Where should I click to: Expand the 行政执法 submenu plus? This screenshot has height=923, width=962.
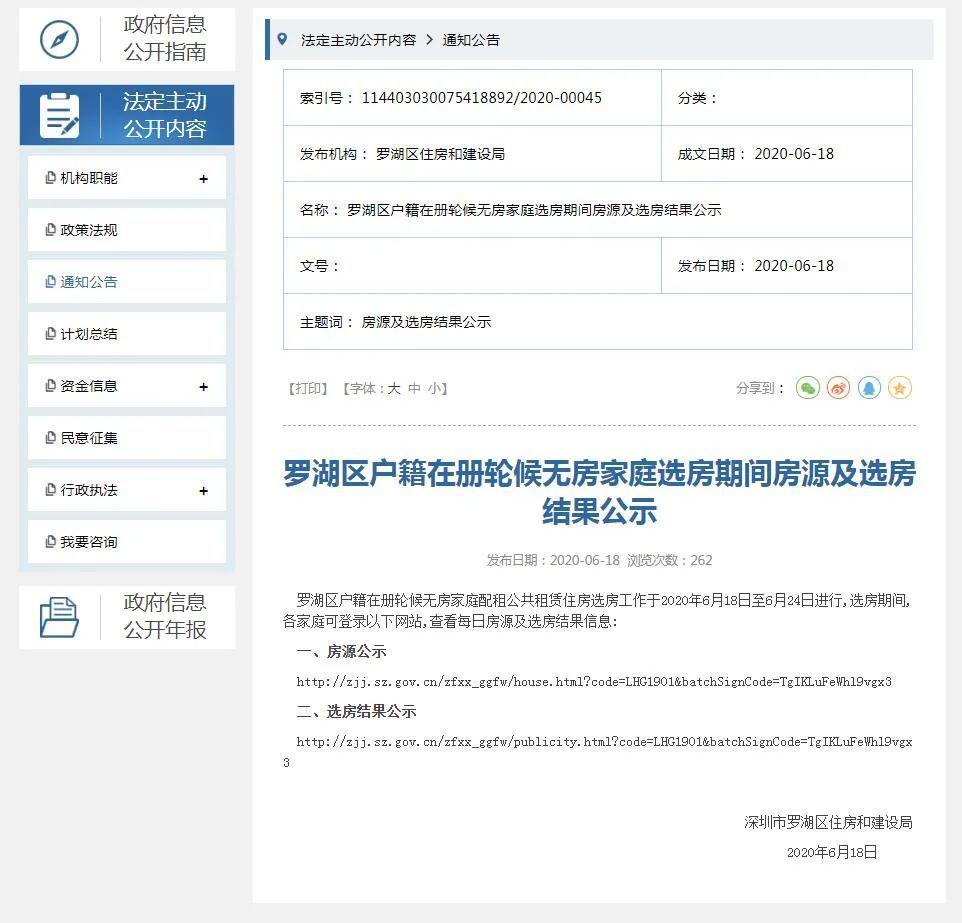click(x=204, y=490)
